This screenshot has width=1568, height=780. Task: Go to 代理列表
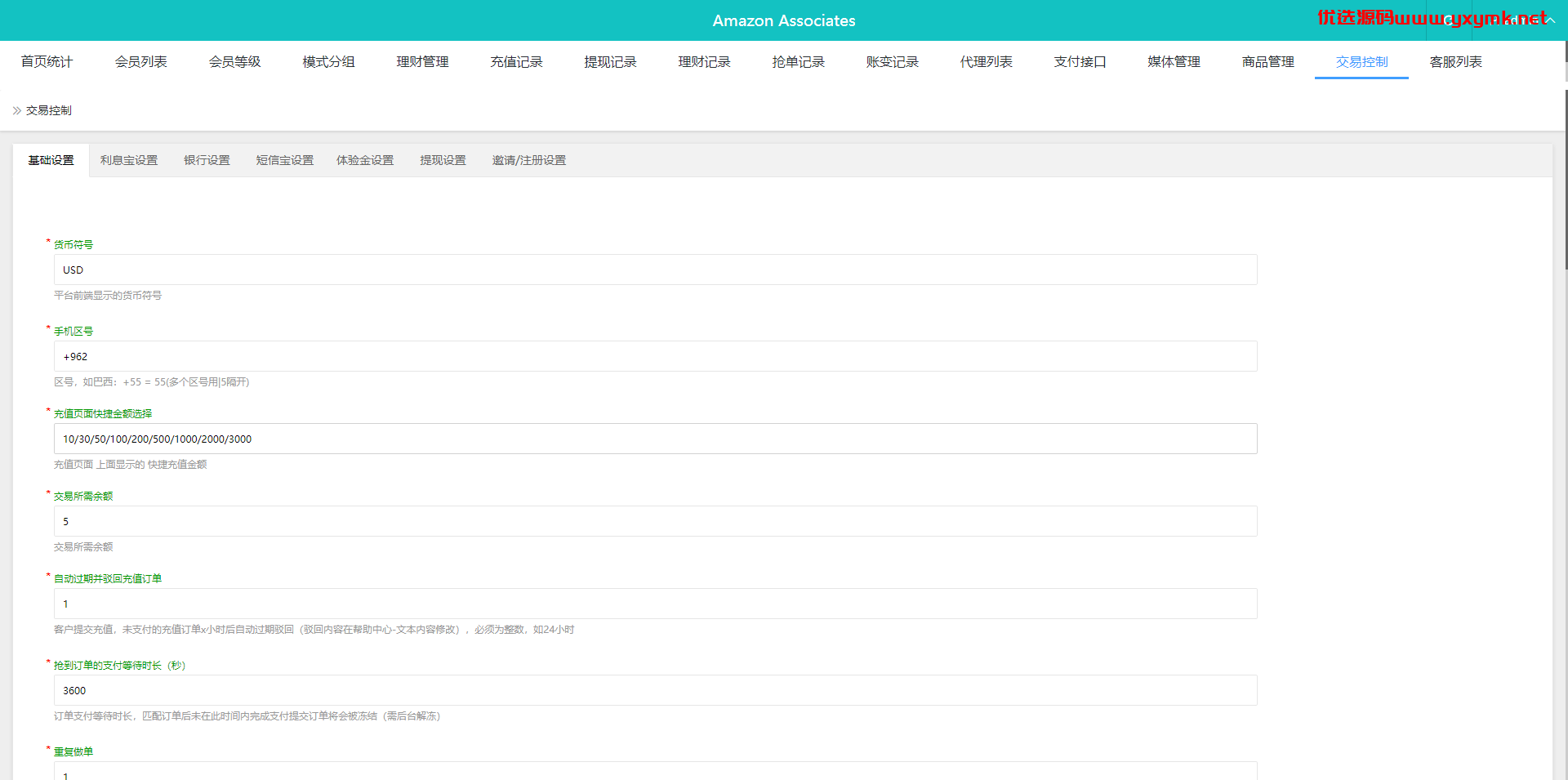click(986, 62)
